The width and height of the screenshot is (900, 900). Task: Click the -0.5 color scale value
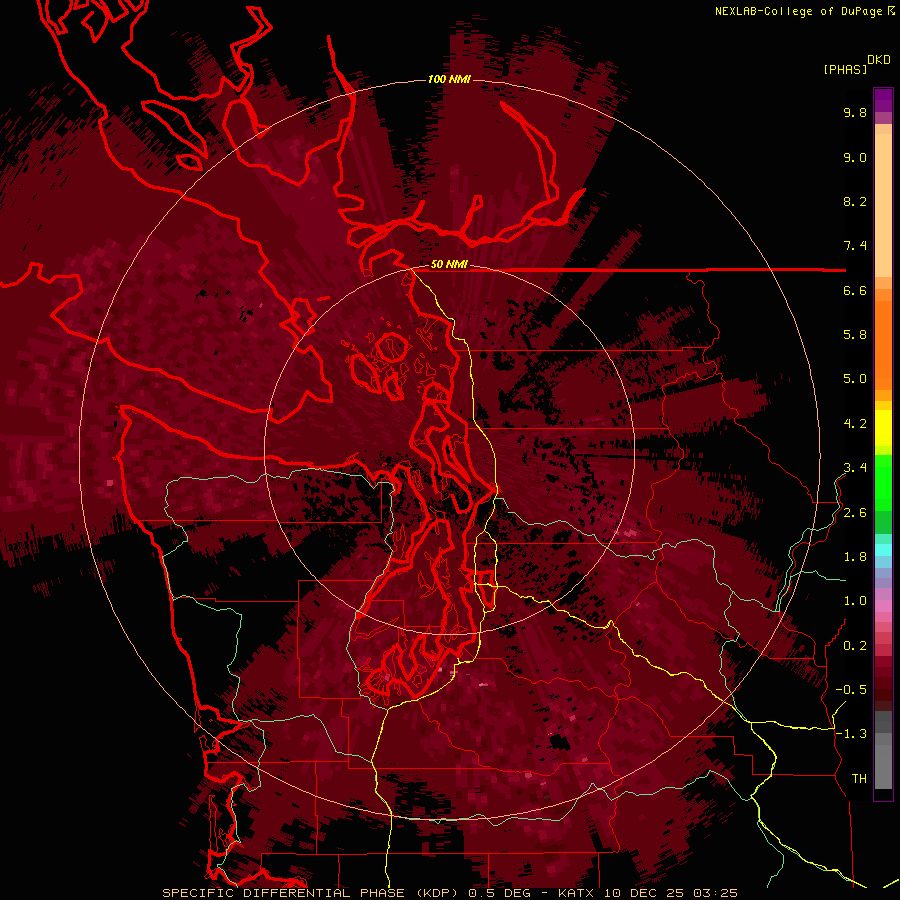[851, 690]
